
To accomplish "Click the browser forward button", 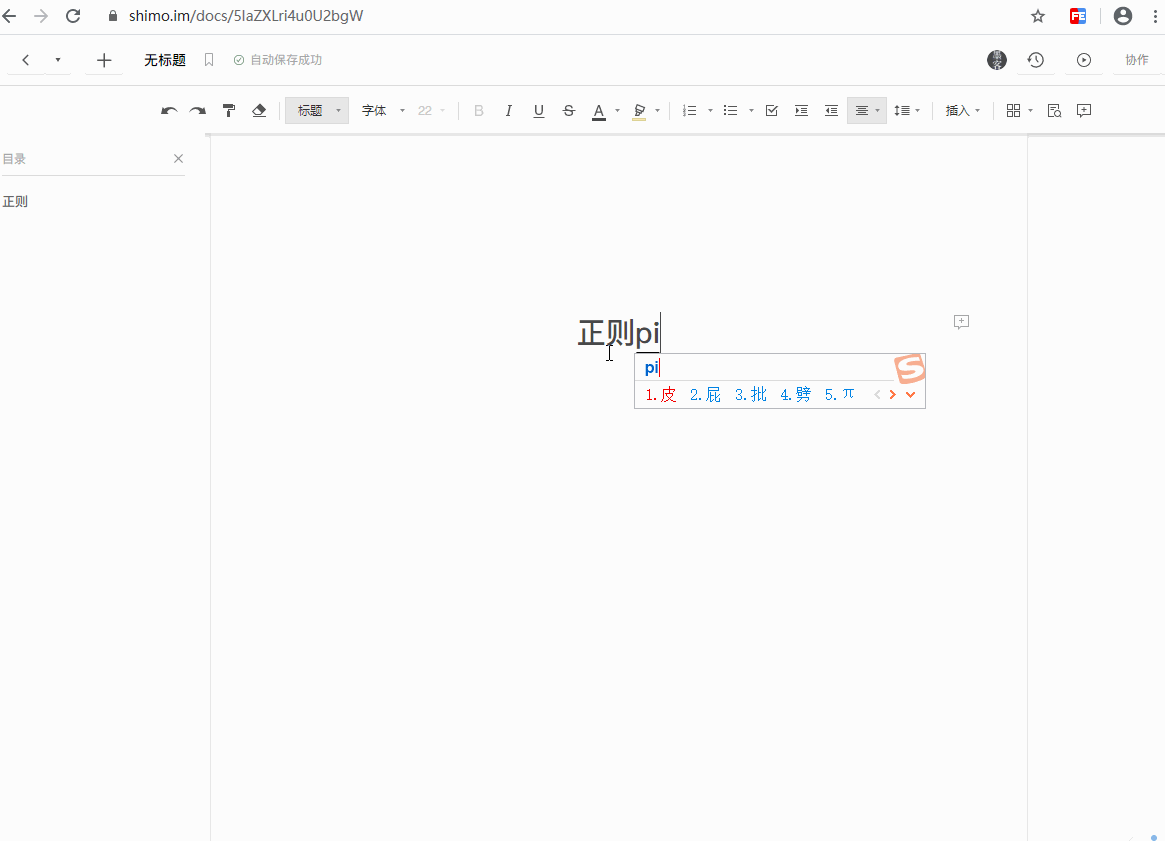I will (41, 16).
